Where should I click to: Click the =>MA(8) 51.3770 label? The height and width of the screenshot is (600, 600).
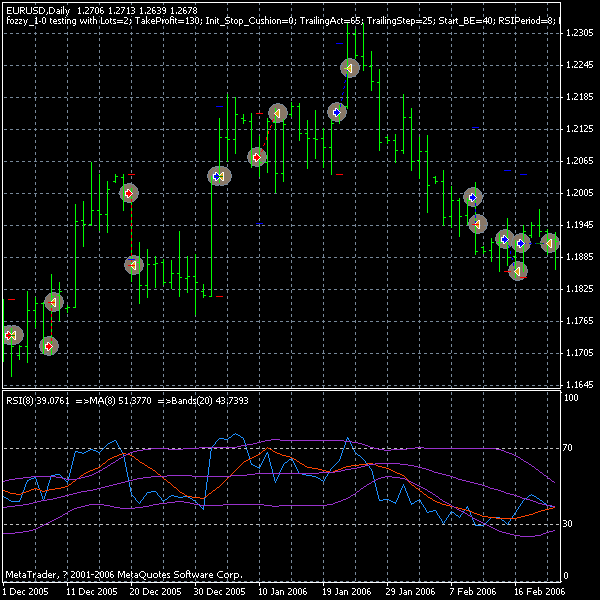click(114, 401)
